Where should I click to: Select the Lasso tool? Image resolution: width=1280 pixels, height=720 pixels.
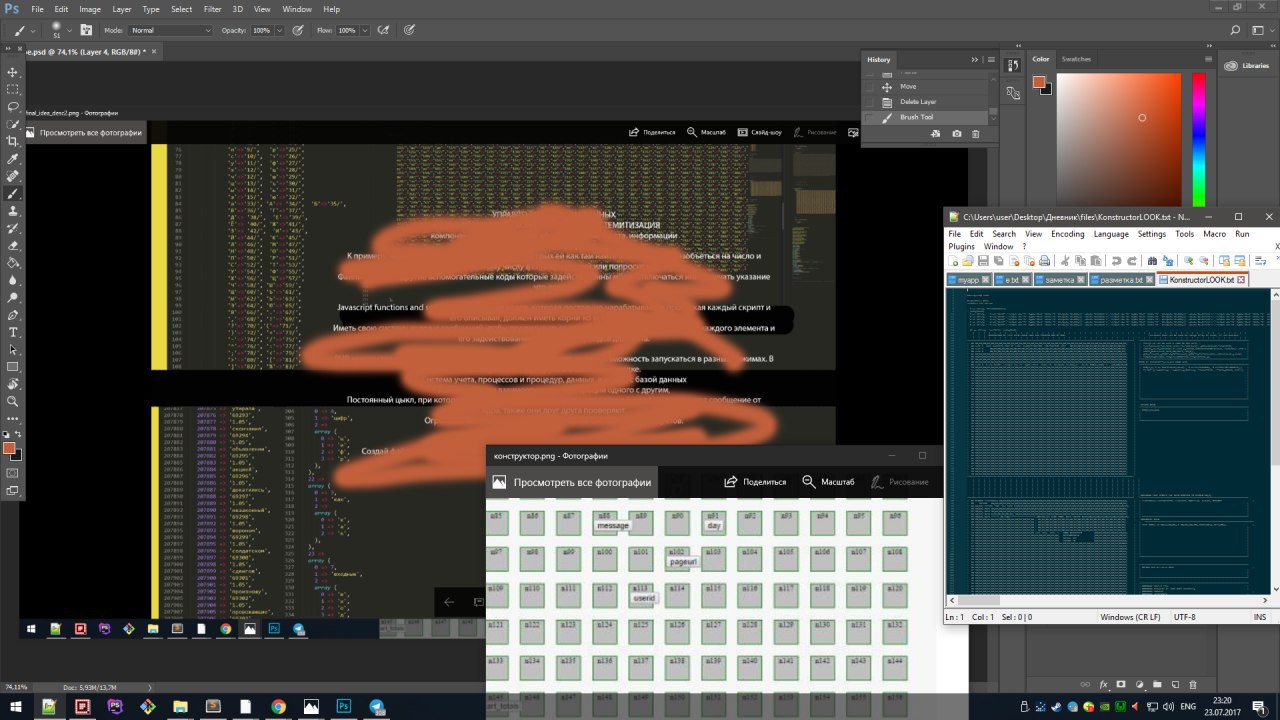tap(13, 106)
